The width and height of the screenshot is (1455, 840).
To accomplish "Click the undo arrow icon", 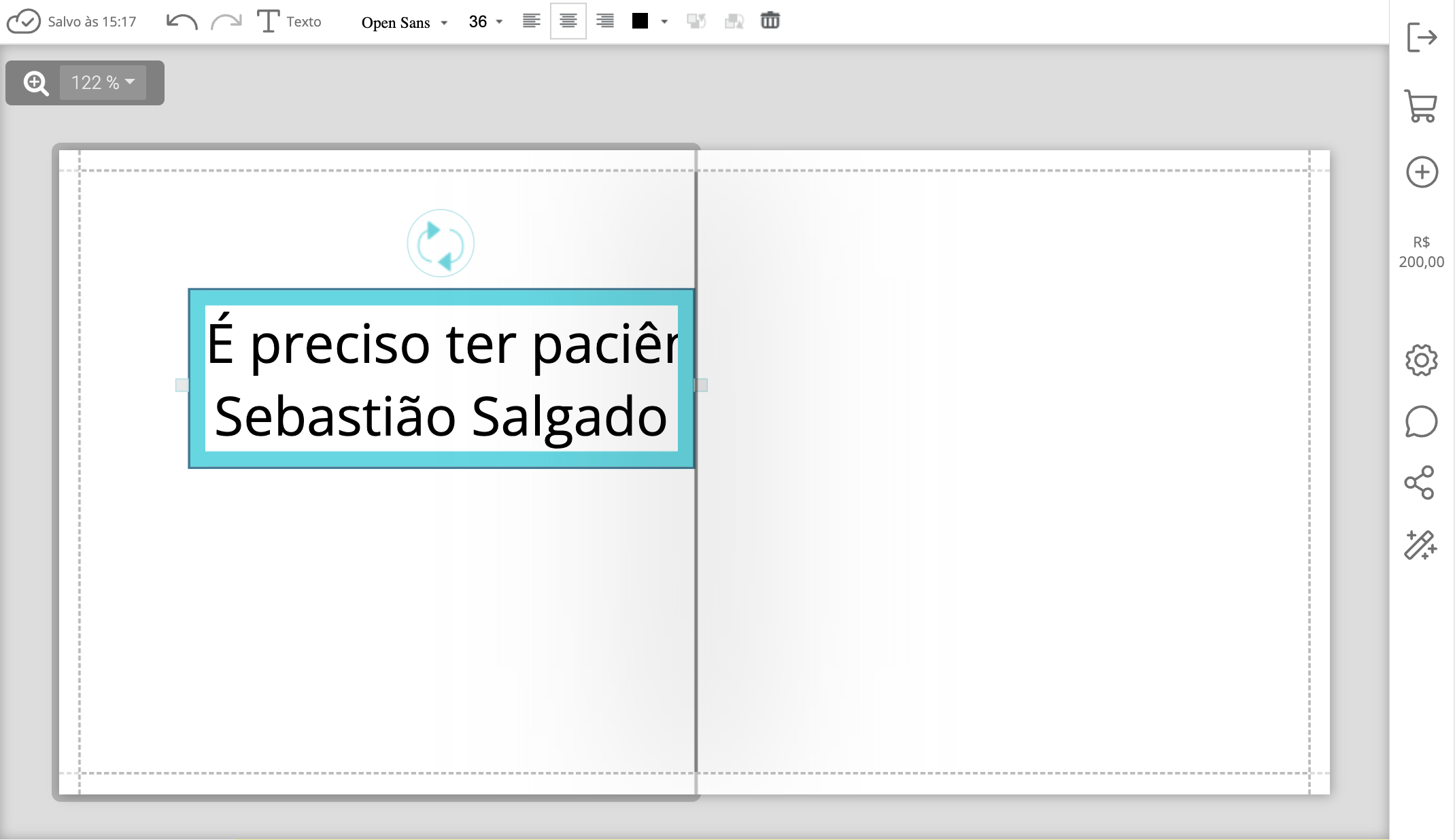I will (x=182, y=22).
